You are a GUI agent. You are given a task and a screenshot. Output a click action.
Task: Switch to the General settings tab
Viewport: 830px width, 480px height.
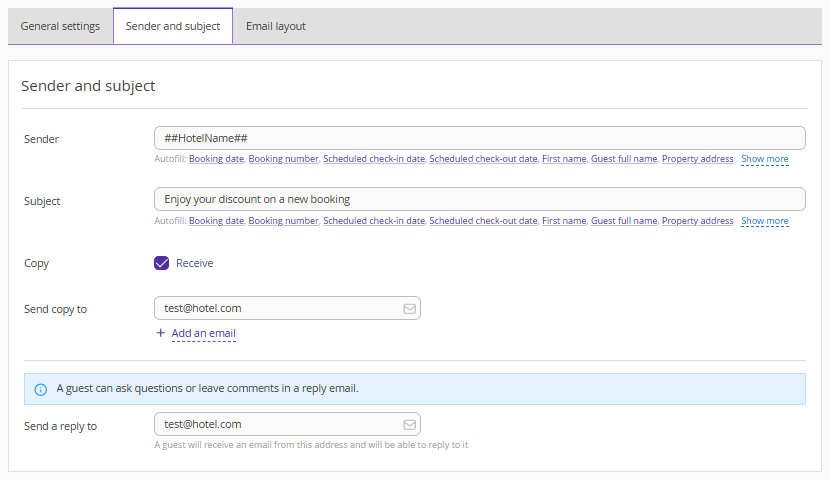coord(60,26)
